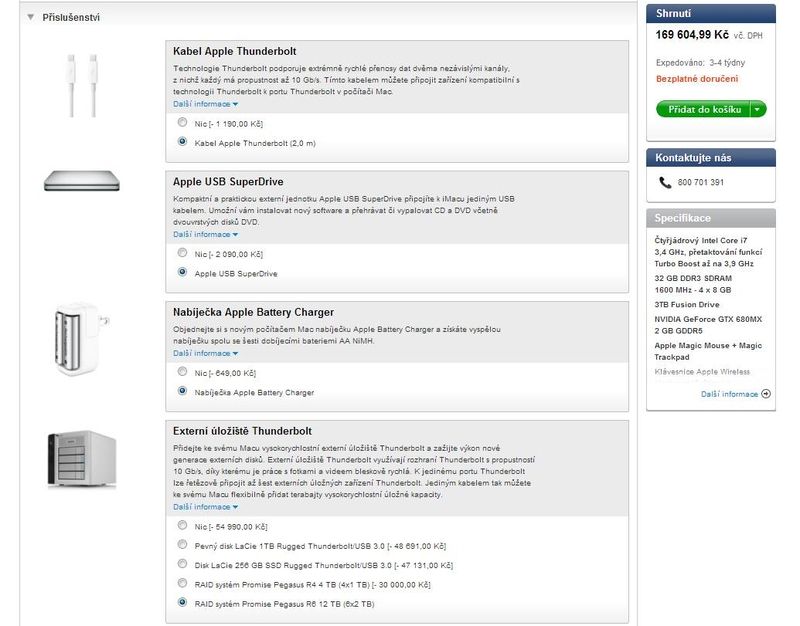This screenshot has height=626, width=800.
Task: Click the Příslušenství section title
Action: [71, 18]
